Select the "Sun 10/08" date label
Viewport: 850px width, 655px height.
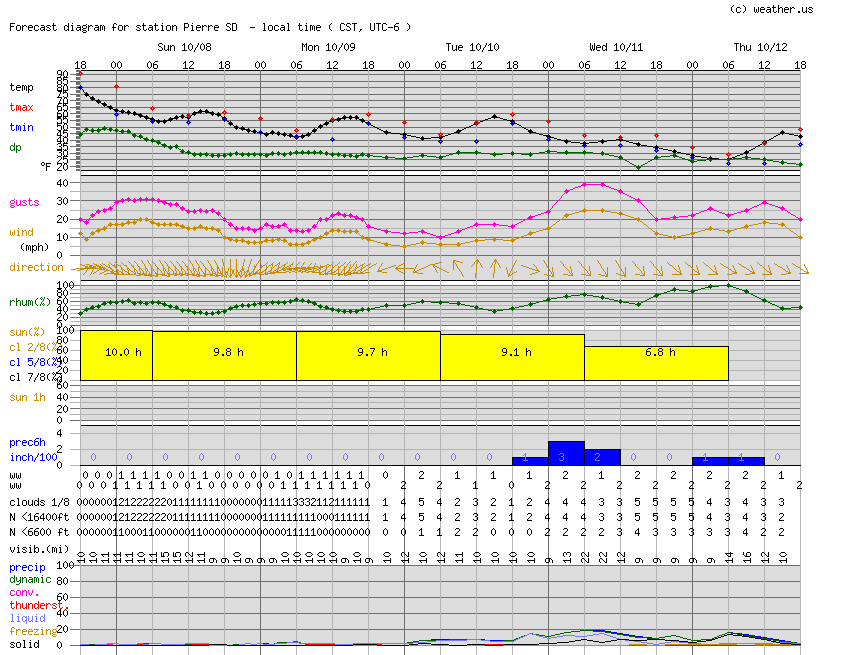point(184,47)
